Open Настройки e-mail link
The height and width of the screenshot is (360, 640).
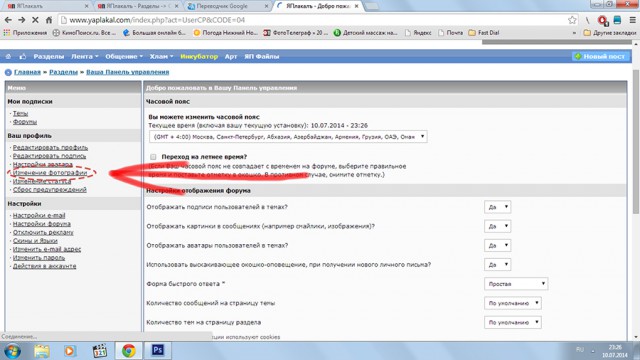click(39, 216)
